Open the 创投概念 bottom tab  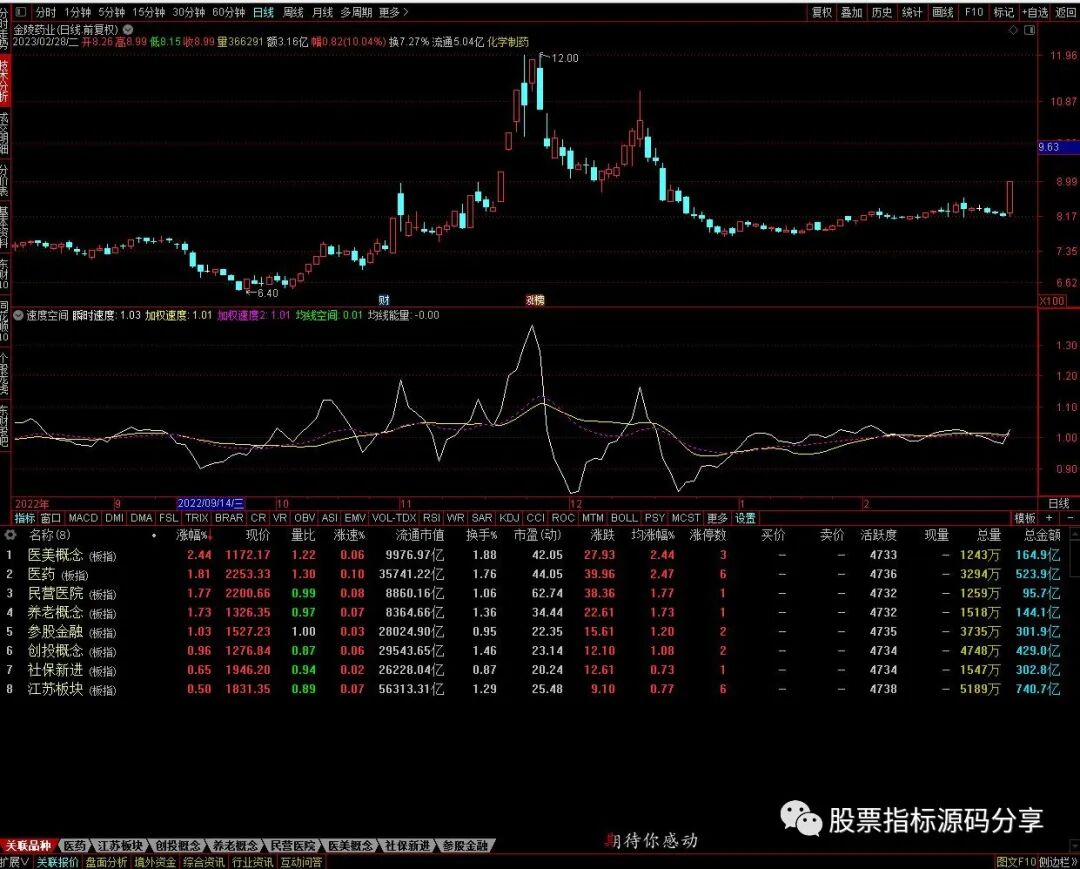click(x=178, y=846)
